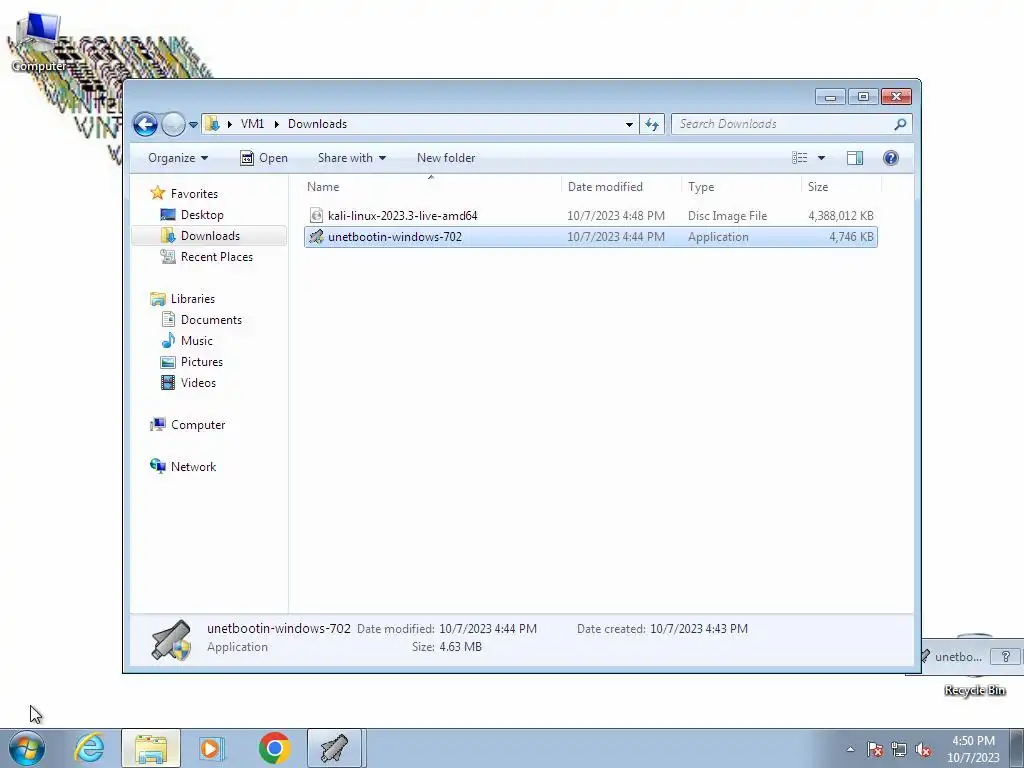Open the Pictures library
Viewport: 1024px width, 768px height.
(202, 362)
